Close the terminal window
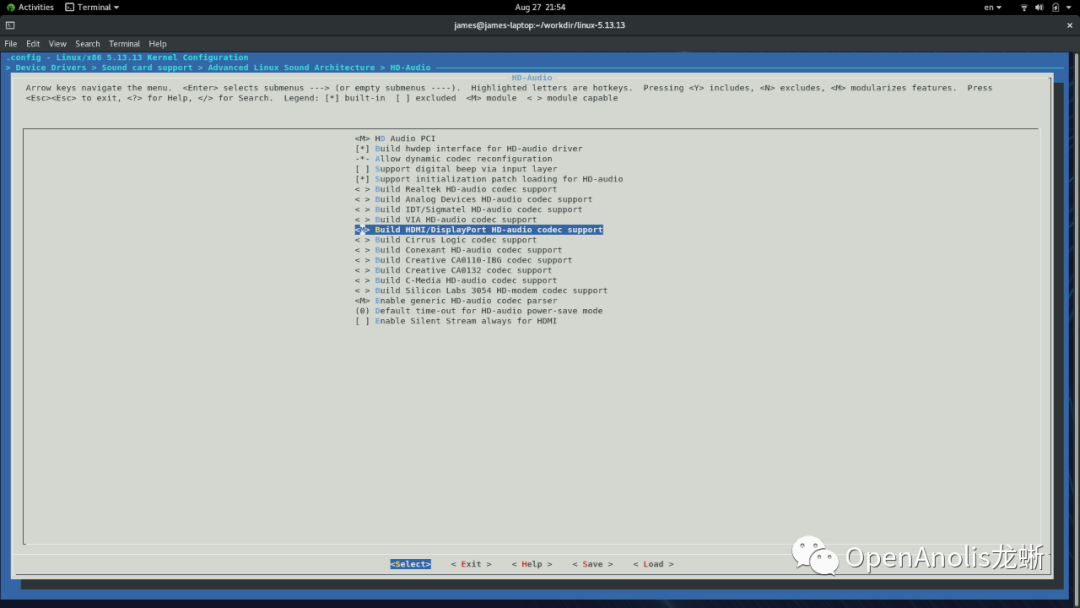The height and width of the screenshot is (608, 1080). click(1070, 25)
